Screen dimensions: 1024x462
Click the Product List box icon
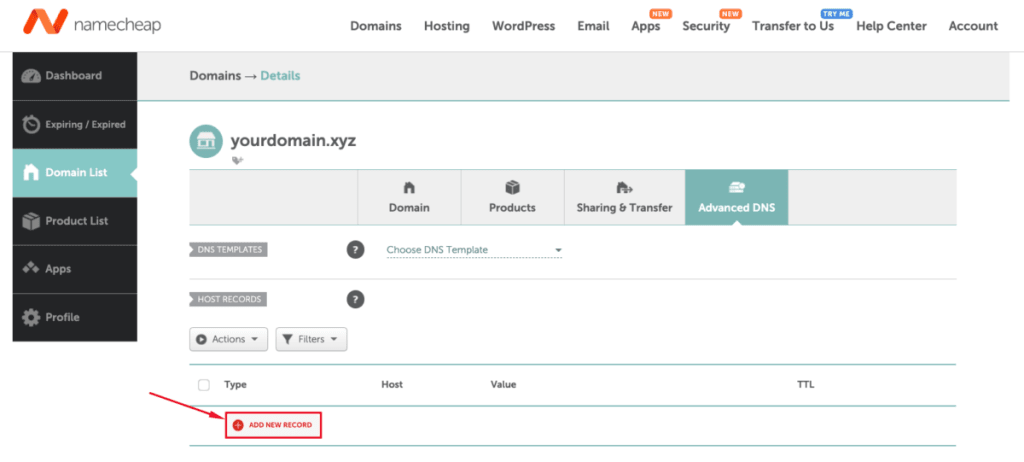click(x=31, y=221)
